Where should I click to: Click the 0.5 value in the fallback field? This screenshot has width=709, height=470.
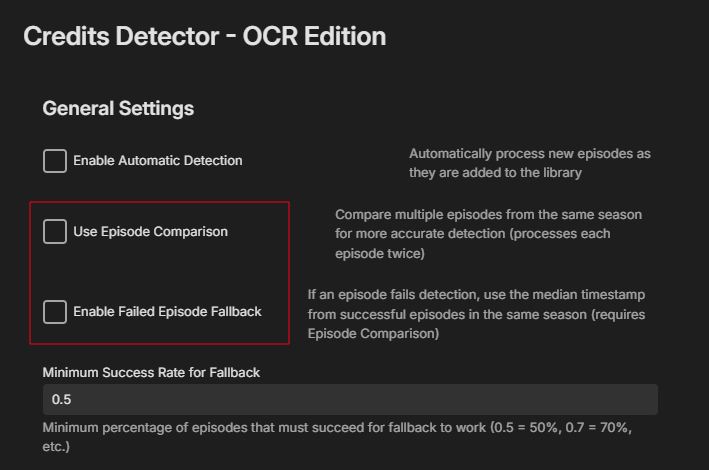pos(62,399)
